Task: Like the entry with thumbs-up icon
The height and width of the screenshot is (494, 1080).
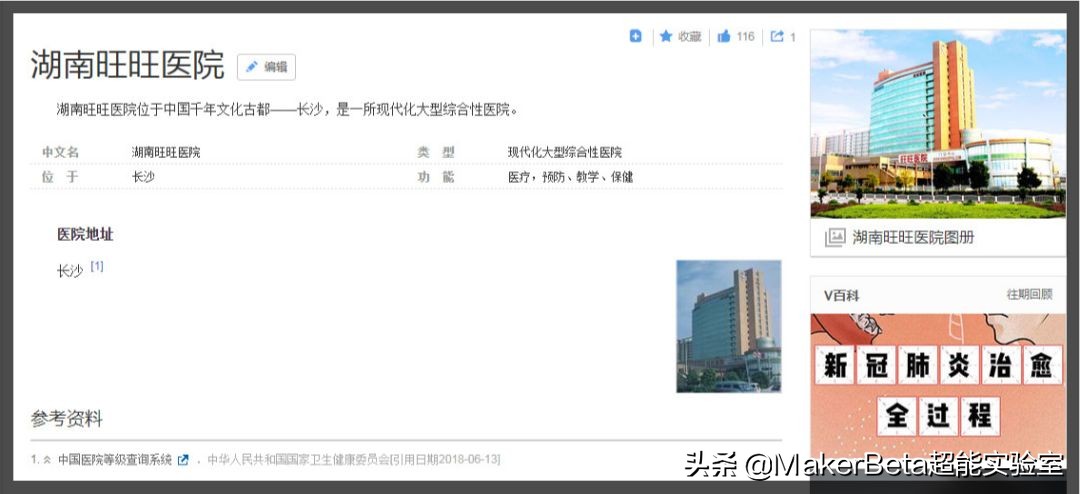Action: [724, 36]
